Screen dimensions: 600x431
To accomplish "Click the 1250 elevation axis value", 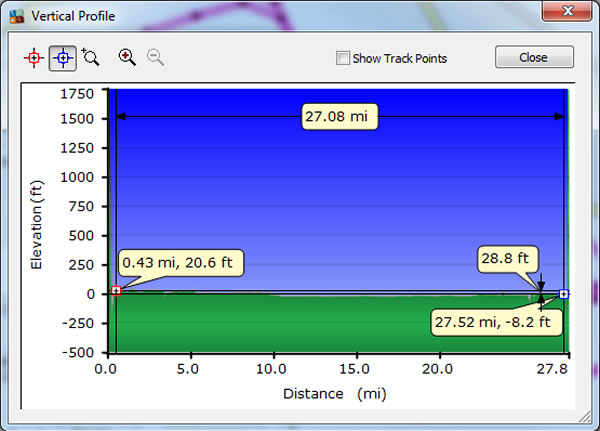I will [77, 148].
